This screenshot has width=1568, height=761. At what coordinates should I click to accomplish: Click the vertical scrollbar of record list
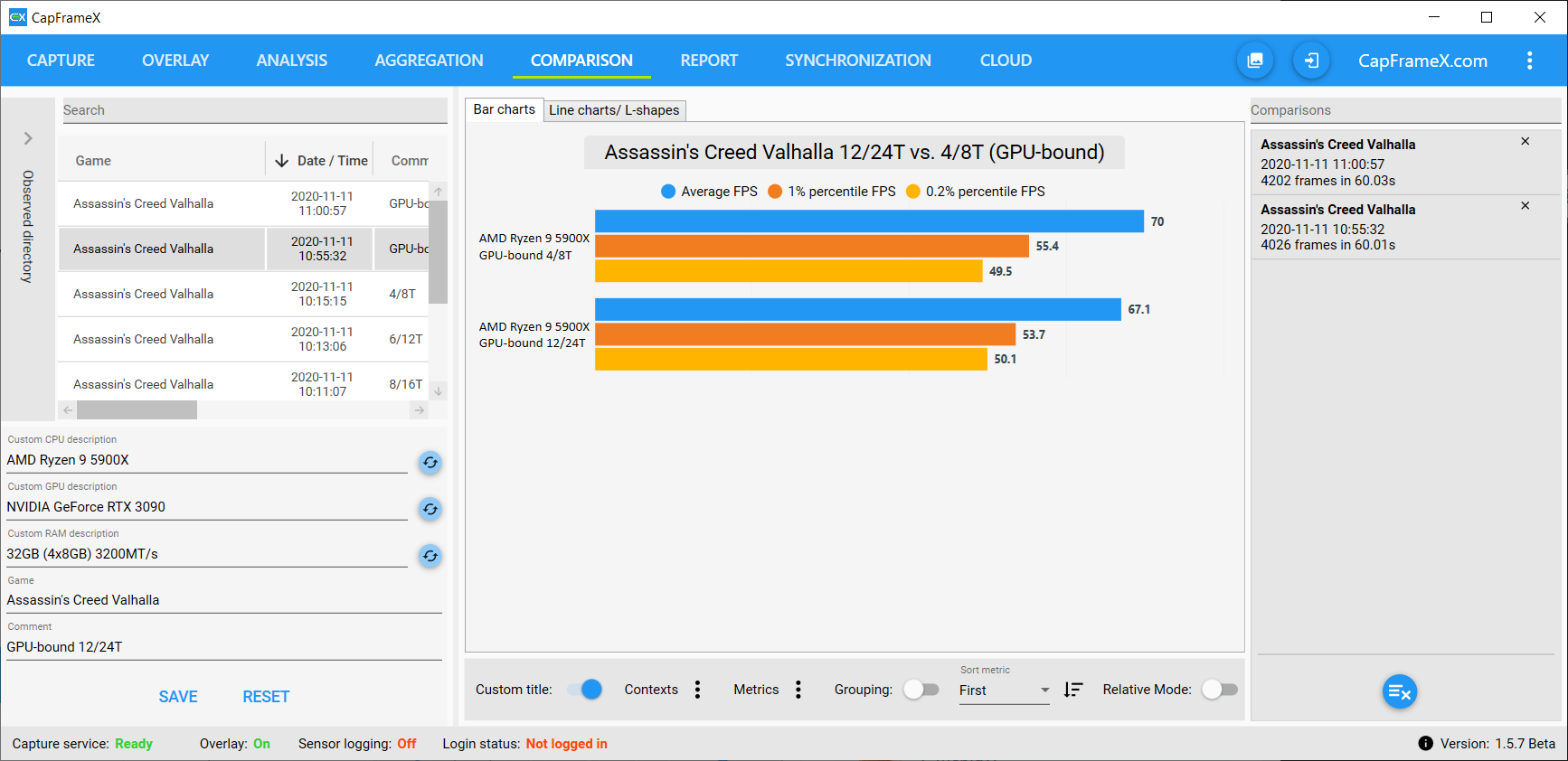coord(438,252)
